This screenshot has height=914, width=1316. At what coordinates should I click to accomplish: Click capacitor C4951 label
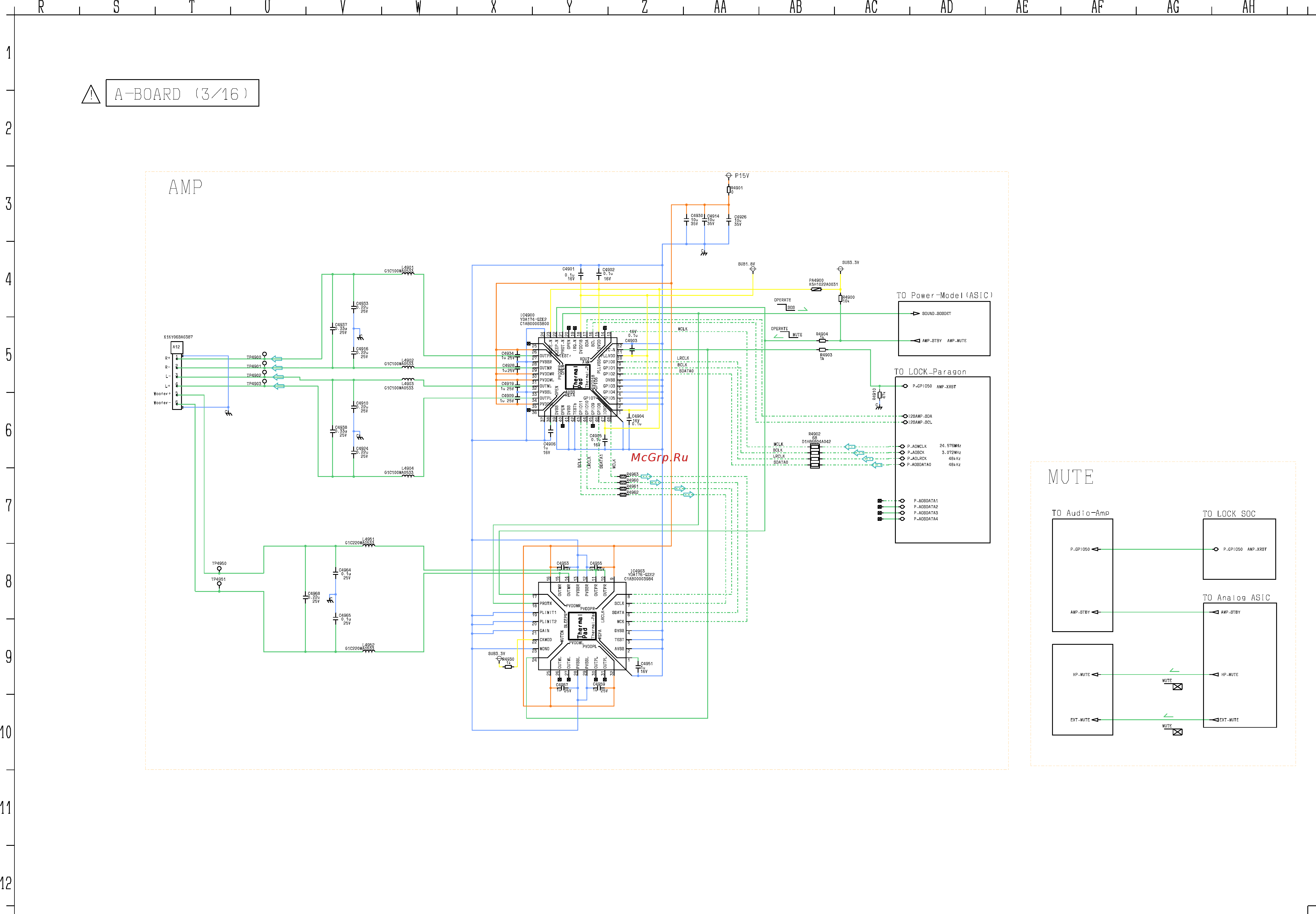tap(646, 664)
